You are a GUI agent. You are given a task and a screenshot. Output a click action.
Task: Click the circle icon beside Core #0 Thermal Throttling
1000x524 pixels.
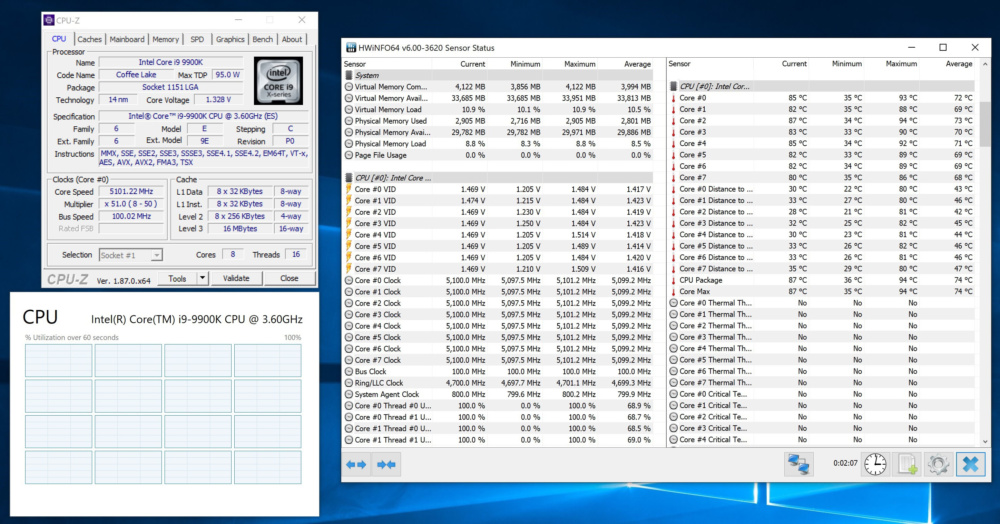pyautogui.click(x=673, y=303)
